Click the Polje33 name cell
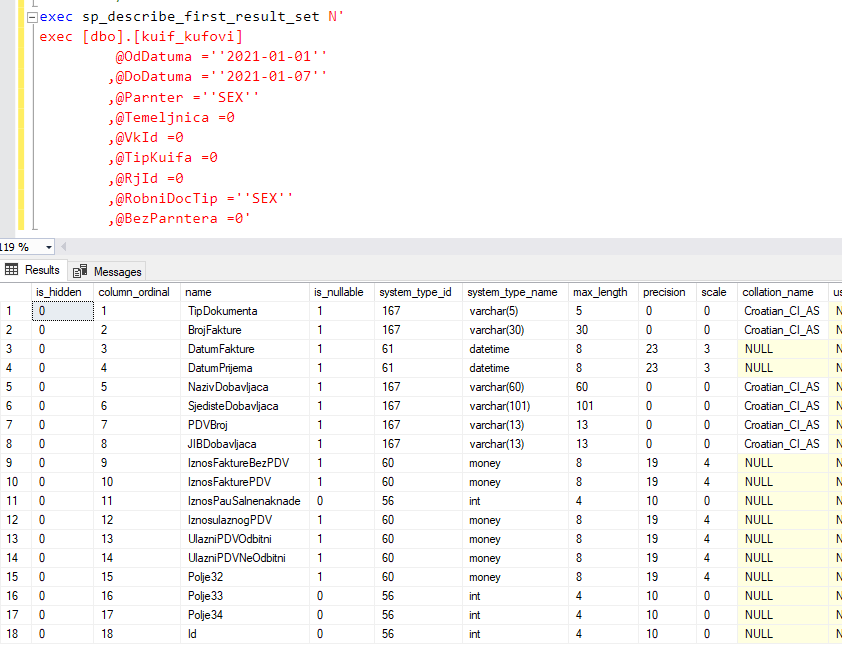 point(244,596)
